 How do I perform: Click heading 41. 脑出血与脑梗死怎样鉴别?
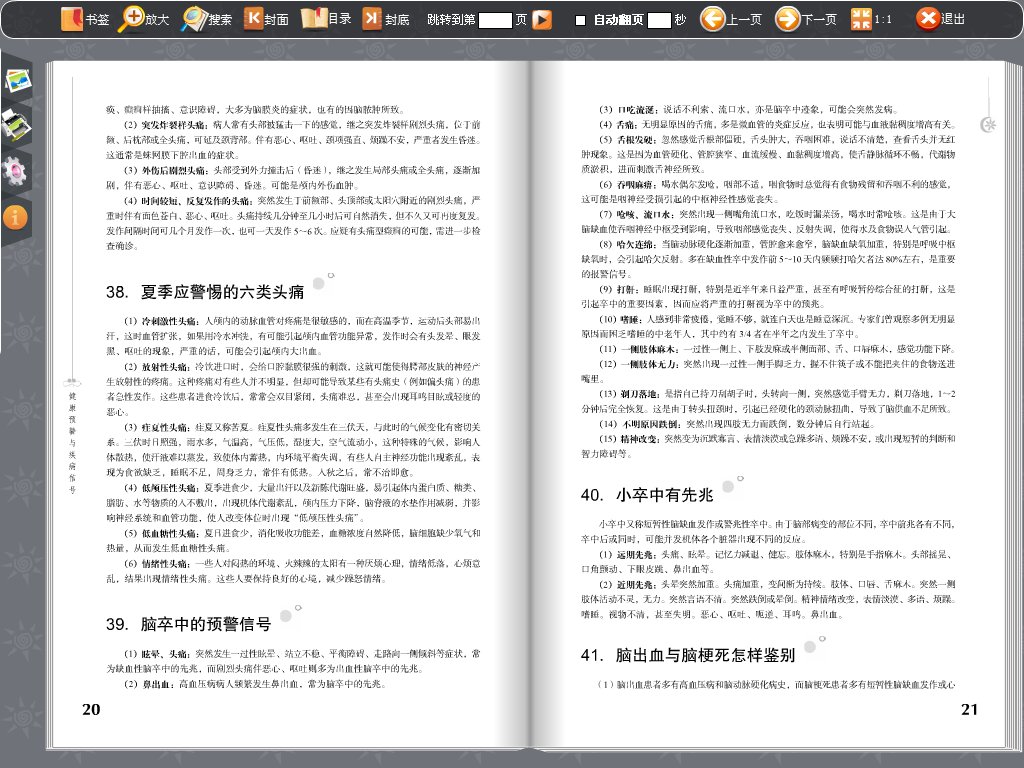(x=688, y=655)
